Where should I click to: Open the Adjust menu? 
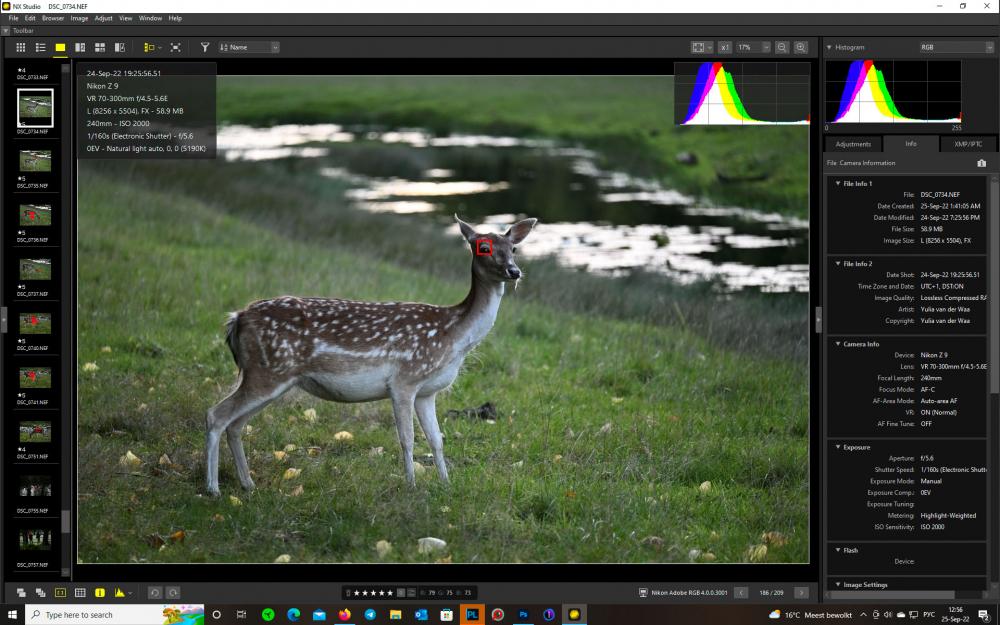point(103,18)
